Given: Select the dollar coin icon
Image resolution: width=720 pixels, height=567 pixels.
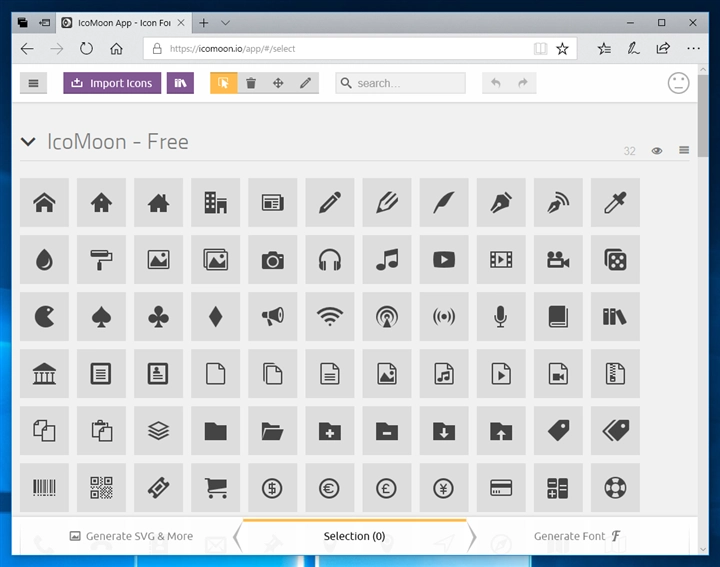Looking at the screenshot, I should tap(273, 488).
